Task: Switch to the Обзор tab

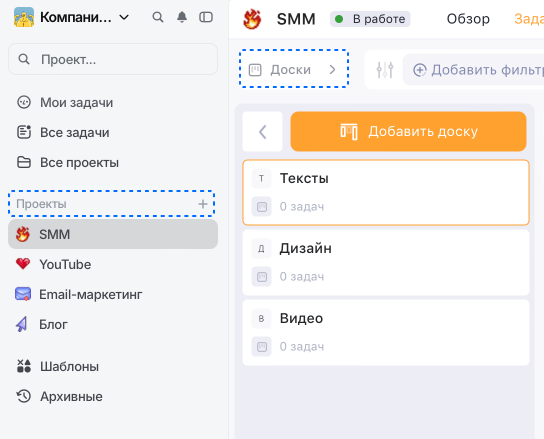Action: point(468,19)
